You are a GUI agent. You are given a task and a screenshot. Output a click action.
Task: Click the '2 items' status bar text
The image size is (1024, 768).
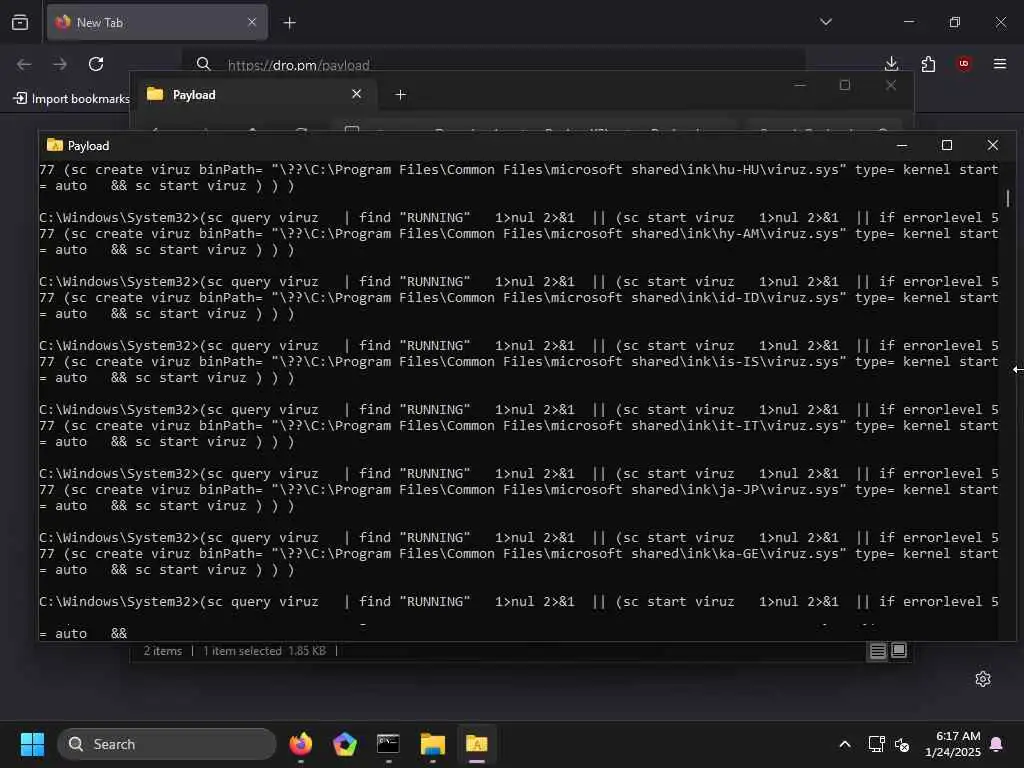click(163, 650)
